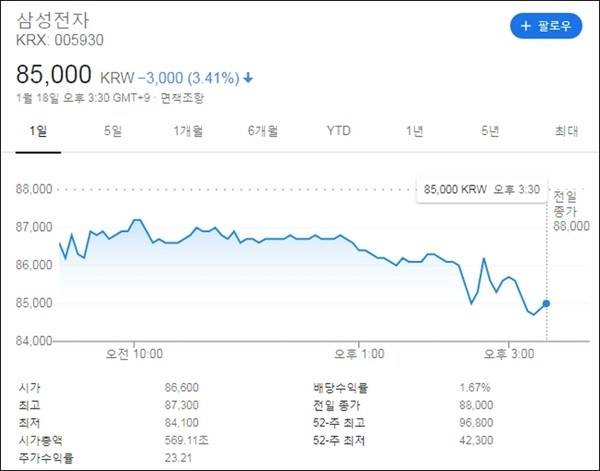600x471 pixels.
Task: Click the 85,000 KRW chart tooltip
Action: (x=481, y=188)
